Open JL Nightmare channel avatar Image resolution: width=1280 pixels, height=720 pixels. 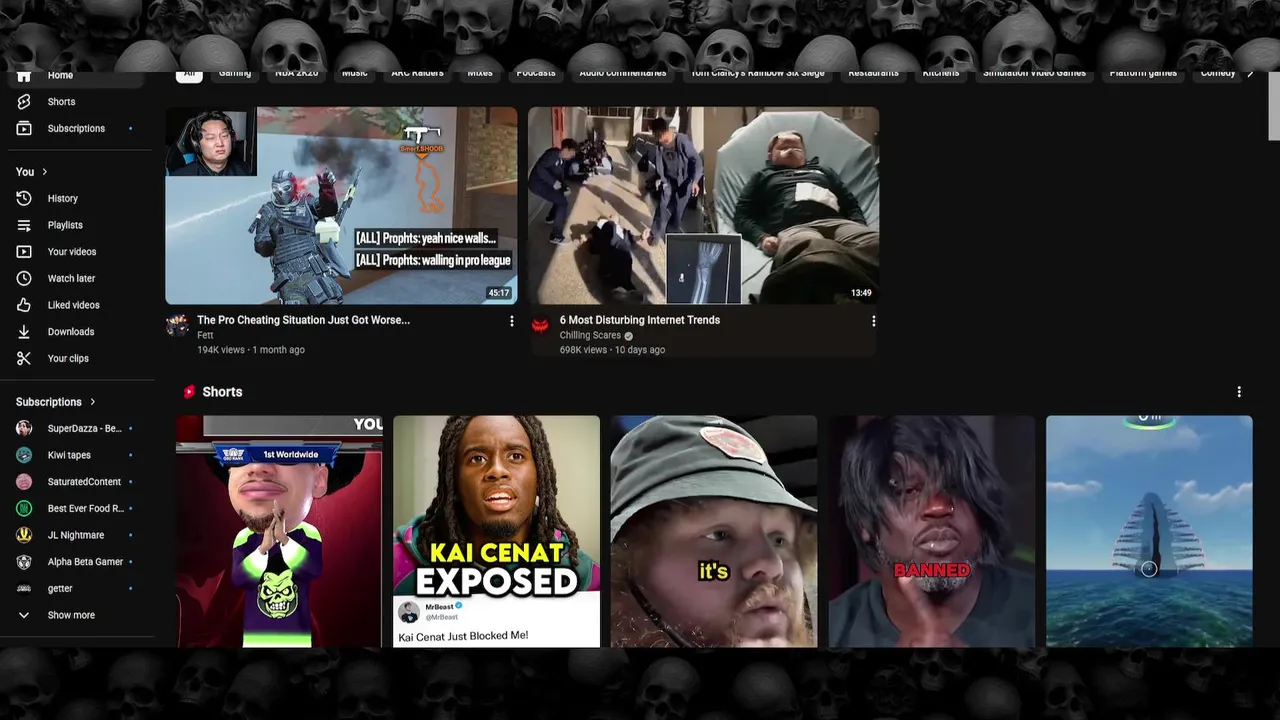(24, 535)
